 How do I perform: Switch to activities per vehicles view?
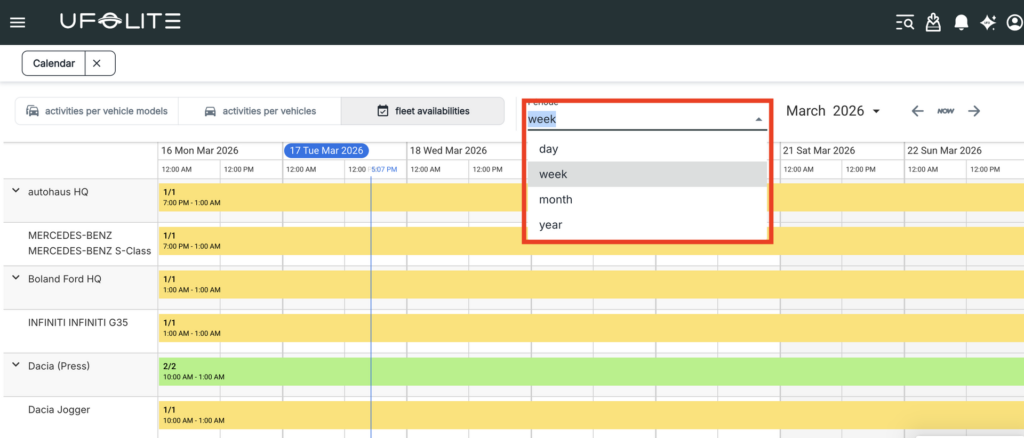click(x=260, y=111)
